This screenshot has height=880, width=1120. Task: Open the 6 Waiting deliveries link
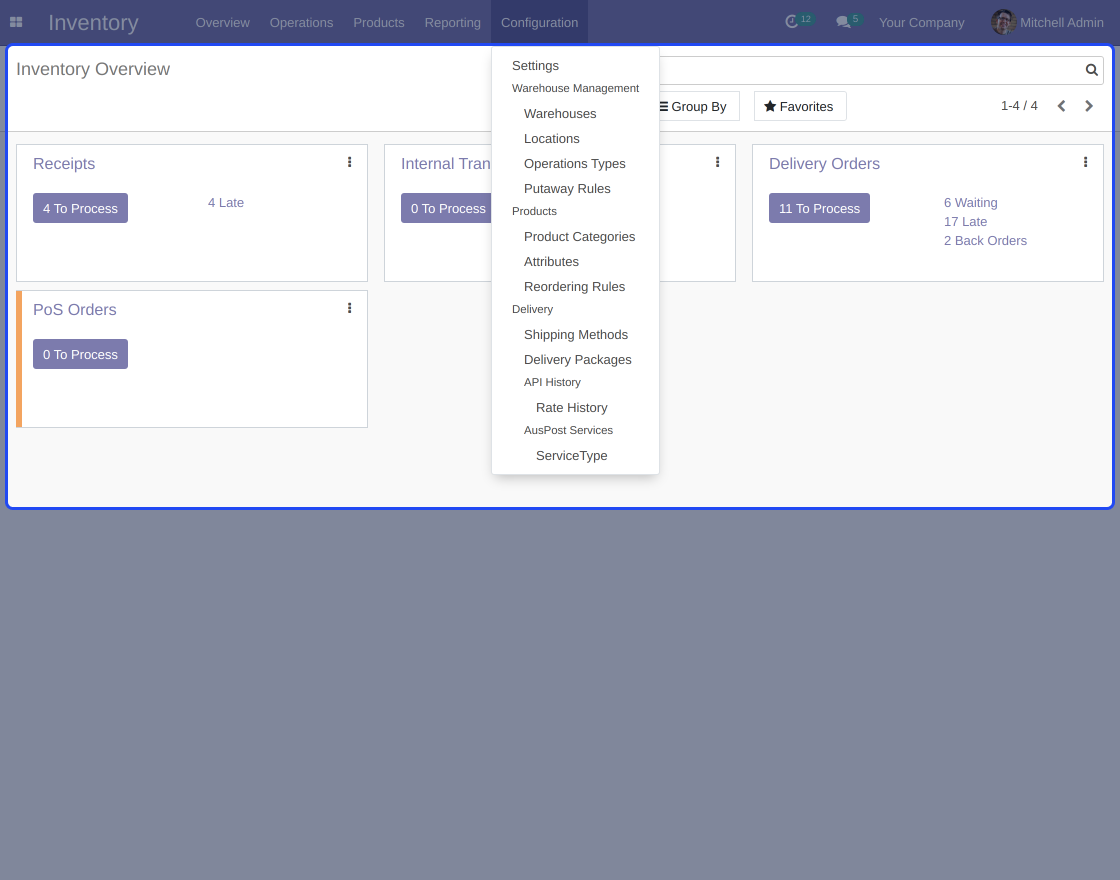click(970, 203)
